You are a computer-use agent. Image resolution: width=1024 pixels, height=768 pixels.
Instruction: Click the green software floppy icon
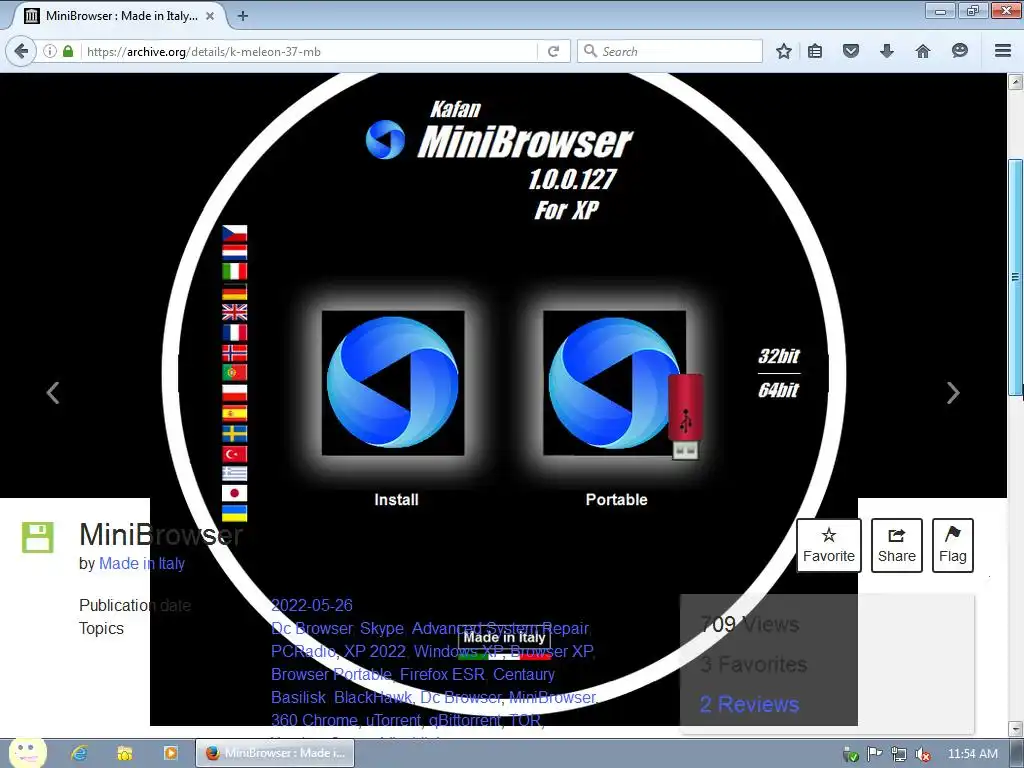[x=38, y=537]
